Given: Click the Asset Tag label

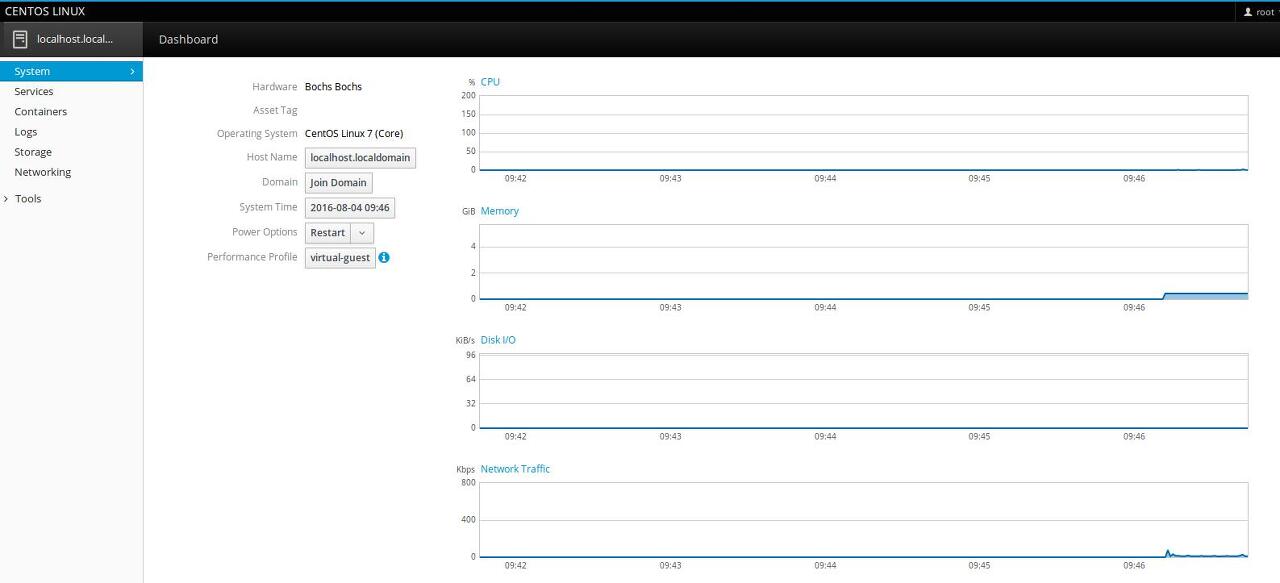Looking at the screenshot, I should pos(275,110).
